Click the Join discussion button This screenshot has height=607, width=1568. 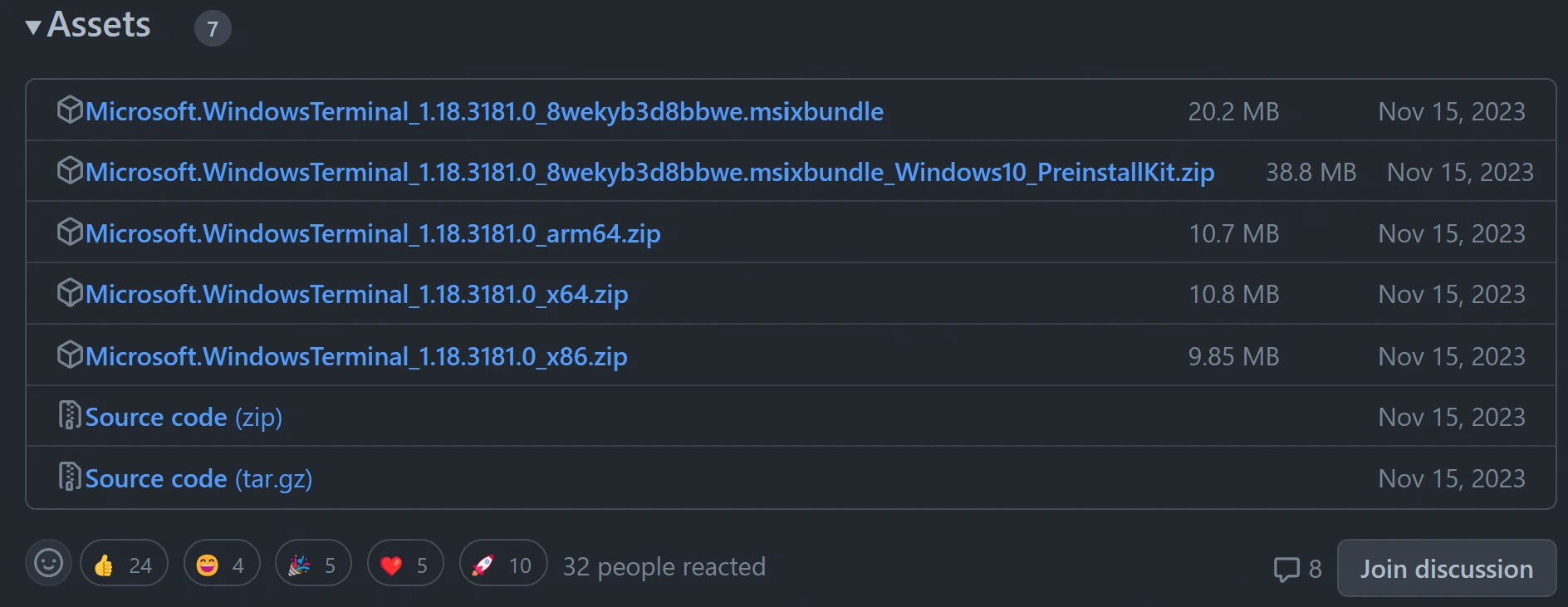point(1446,569)
